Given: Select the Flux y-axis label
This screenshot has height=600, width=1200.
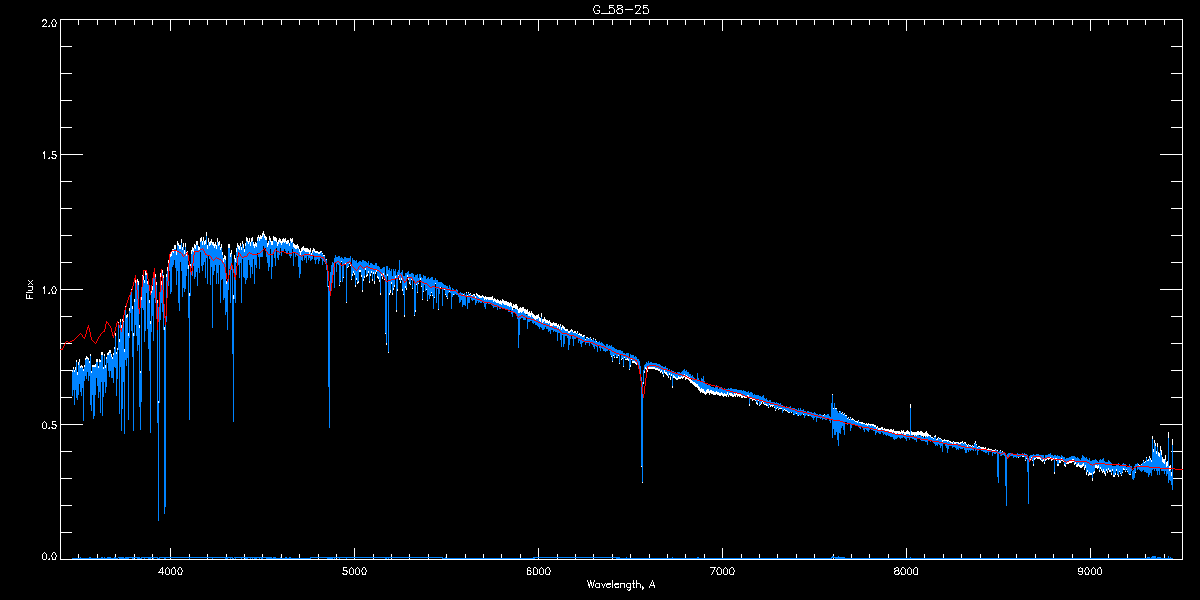Looking at the screenshot, I should (30, 289).
